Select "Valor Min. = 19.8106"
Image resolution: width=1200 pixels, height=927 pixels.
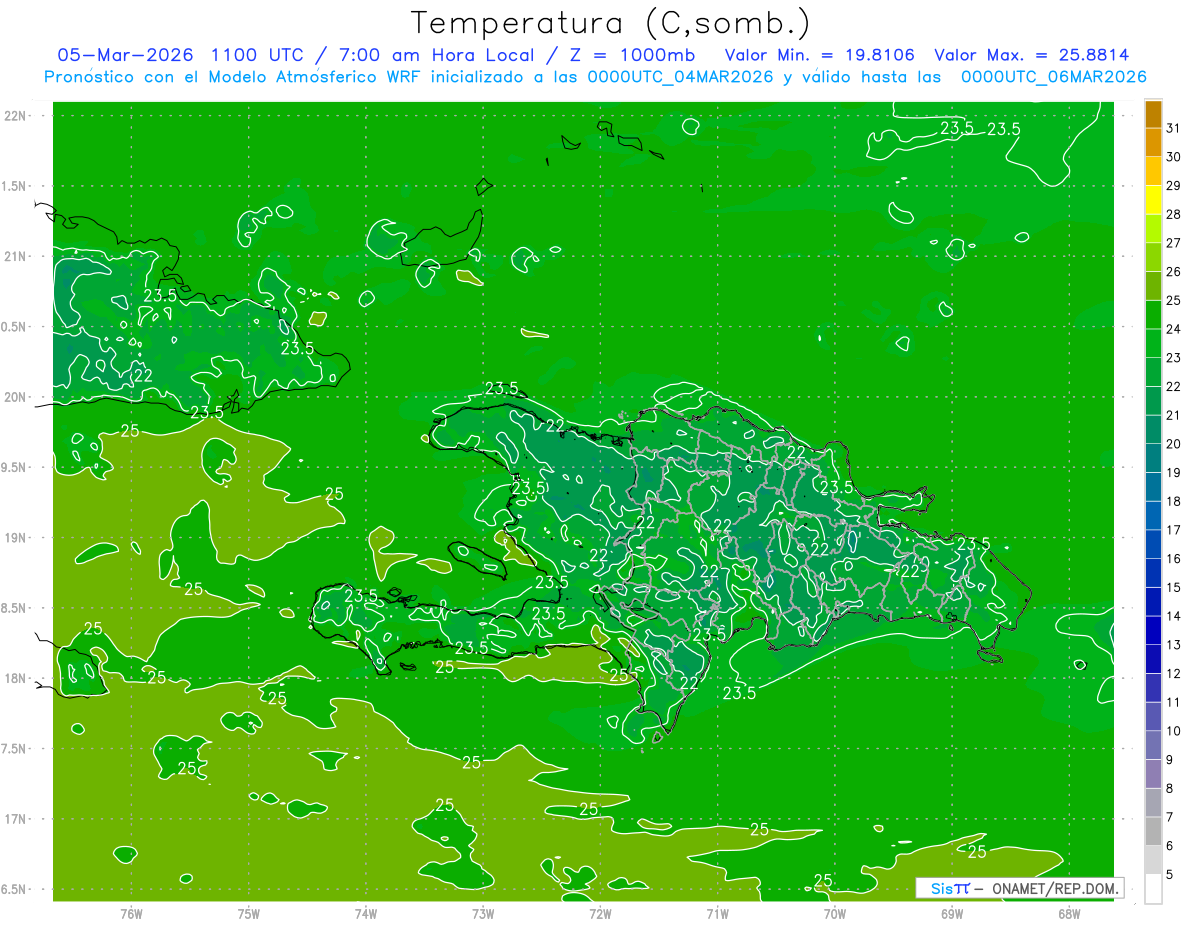820,55
